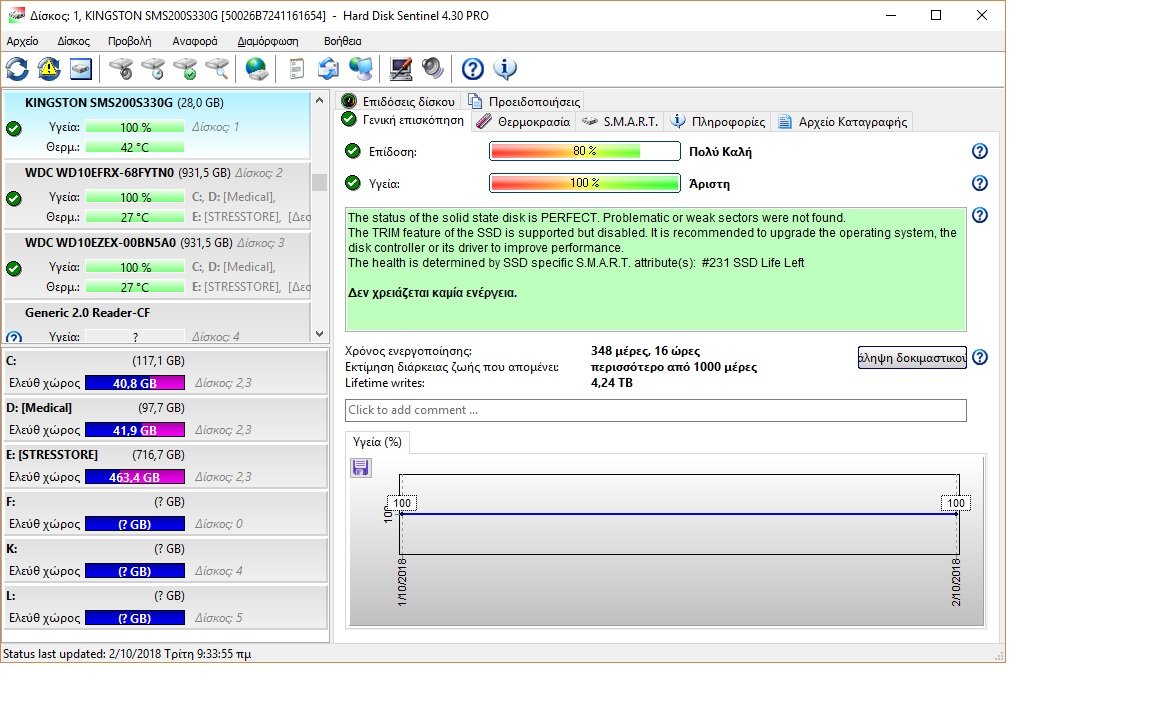The image size is (1152, 720).
Task: Open the text report notepad icon
Action: pos(296,69)
